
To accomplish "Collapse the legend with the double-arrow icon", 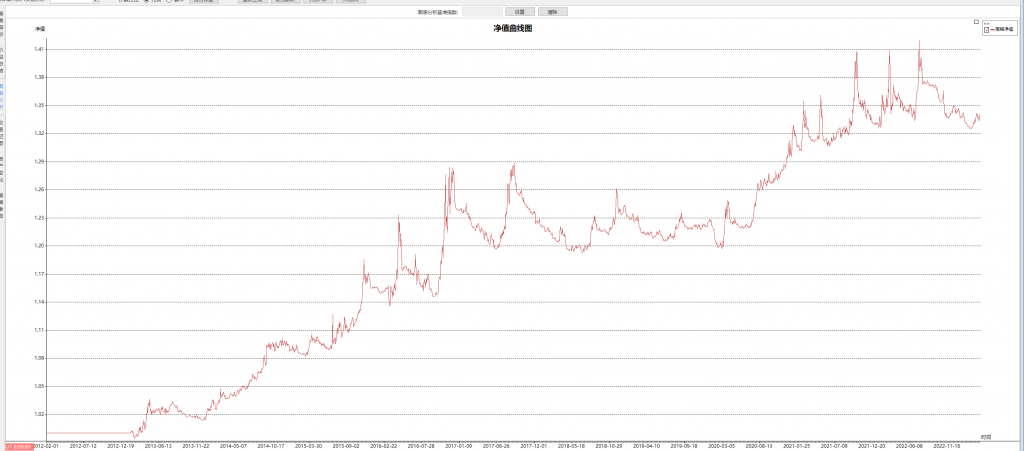I will [986, 22].
